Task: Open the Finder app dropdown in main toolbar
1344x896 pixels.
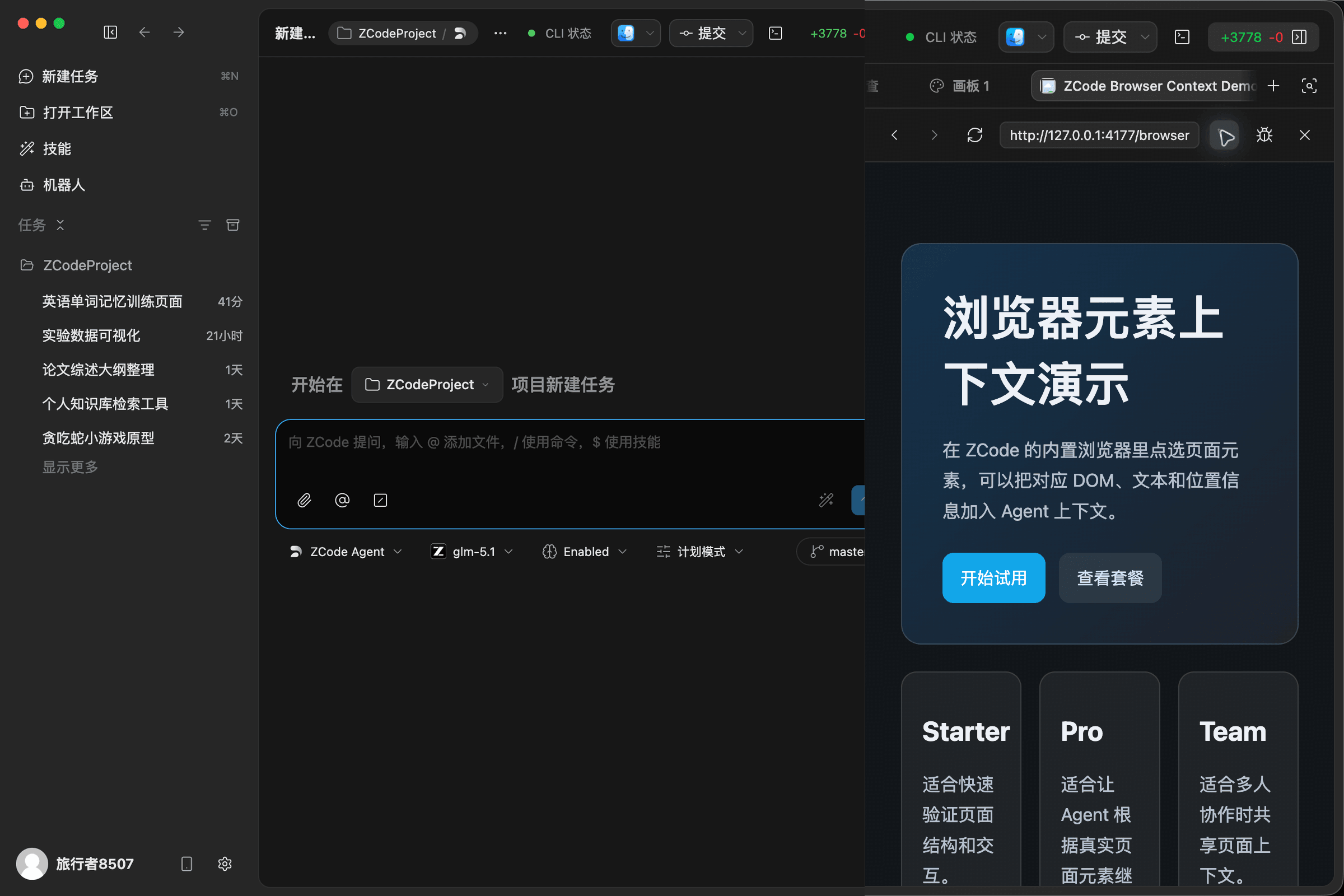Action: pyautogui.click(x=636, y=34)
